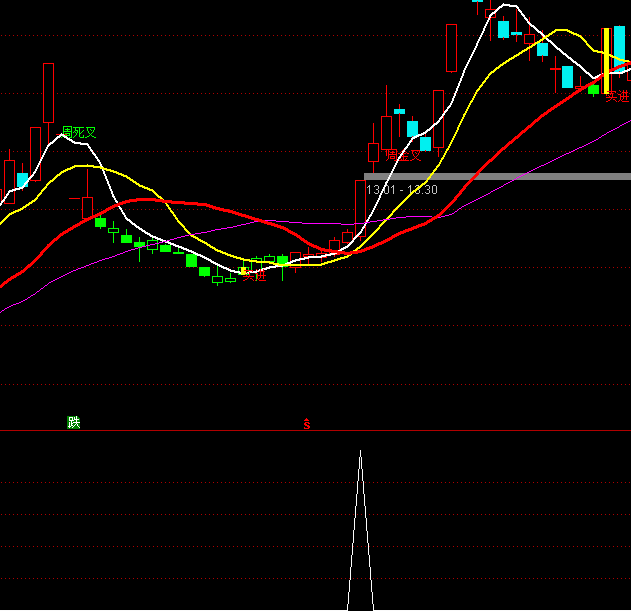
Task: Click the red $ marker on indicator line
Action: point(307,423)
